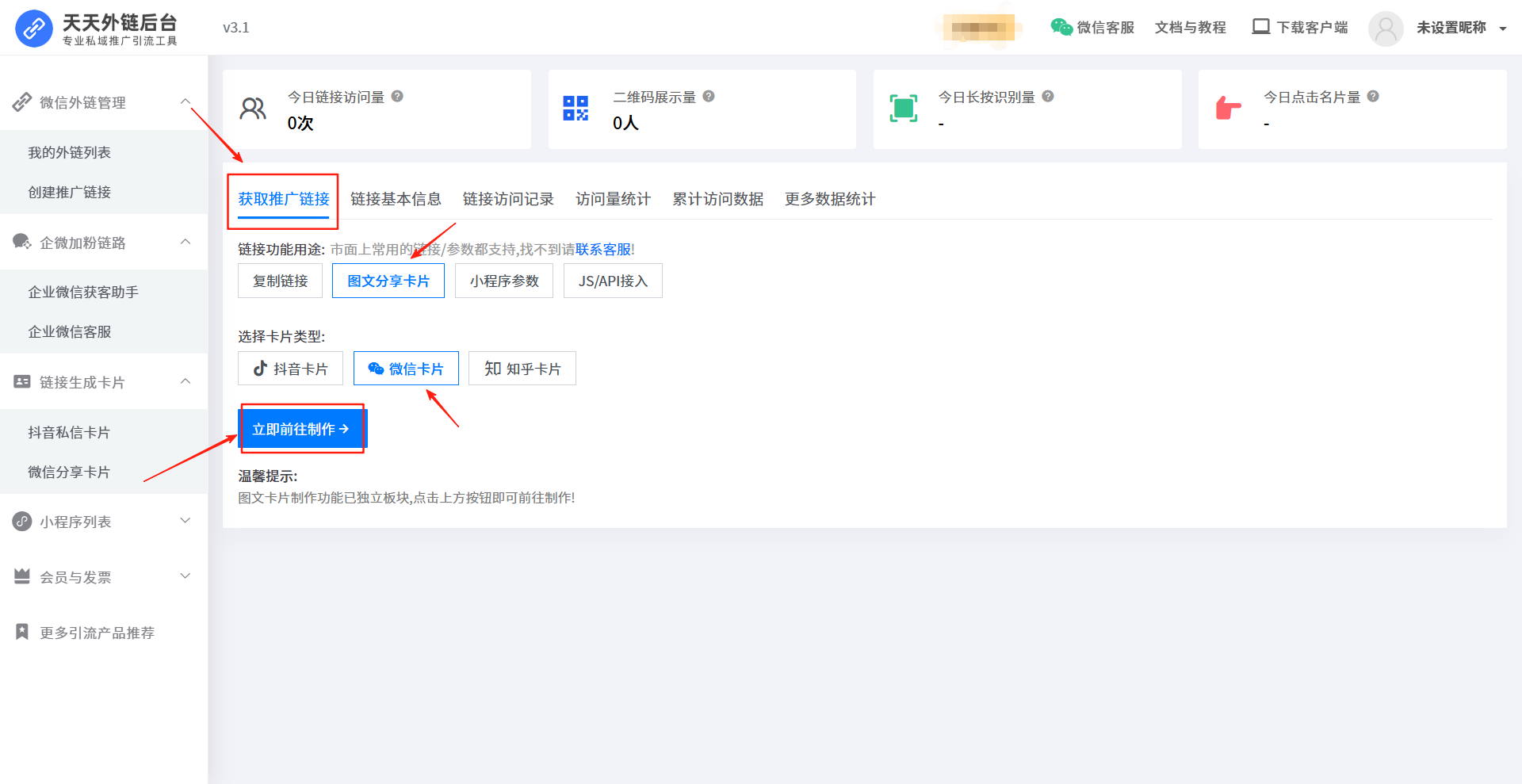Go to 更多引流产品推荐 in sidebar
Screen dimensions: 1522x784
tap(97, 633)
